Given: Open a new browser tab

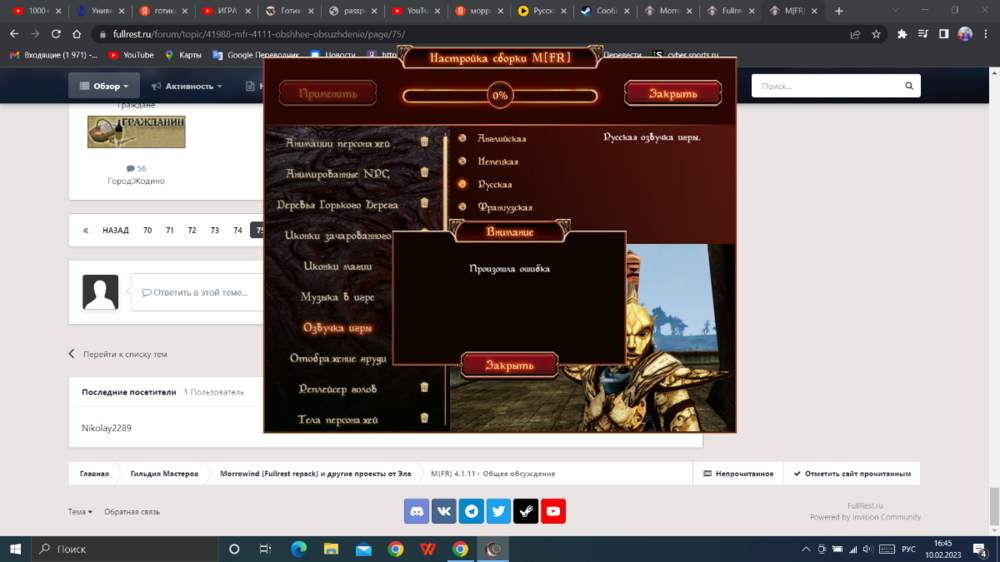Looking at the screenshot, I should click(839, 11).
